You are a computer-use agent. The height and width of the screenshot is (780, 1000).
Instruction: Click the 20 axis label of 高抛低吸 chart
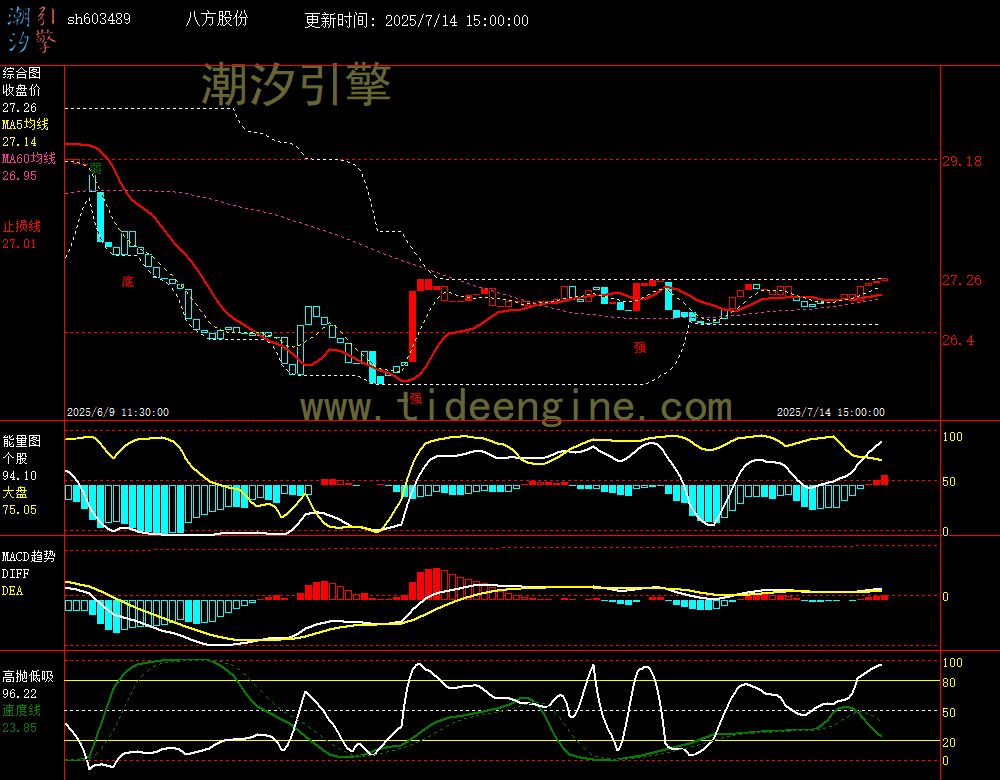click(x=949, y=742)
